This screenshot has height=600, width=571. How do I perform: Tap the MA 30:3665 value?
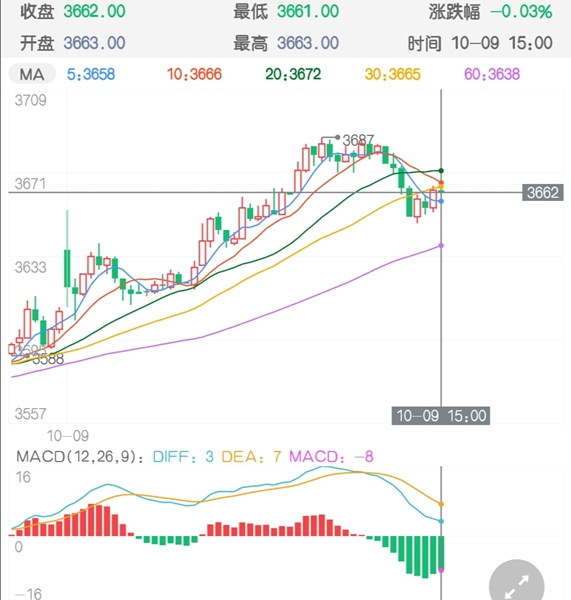[393, 74]
